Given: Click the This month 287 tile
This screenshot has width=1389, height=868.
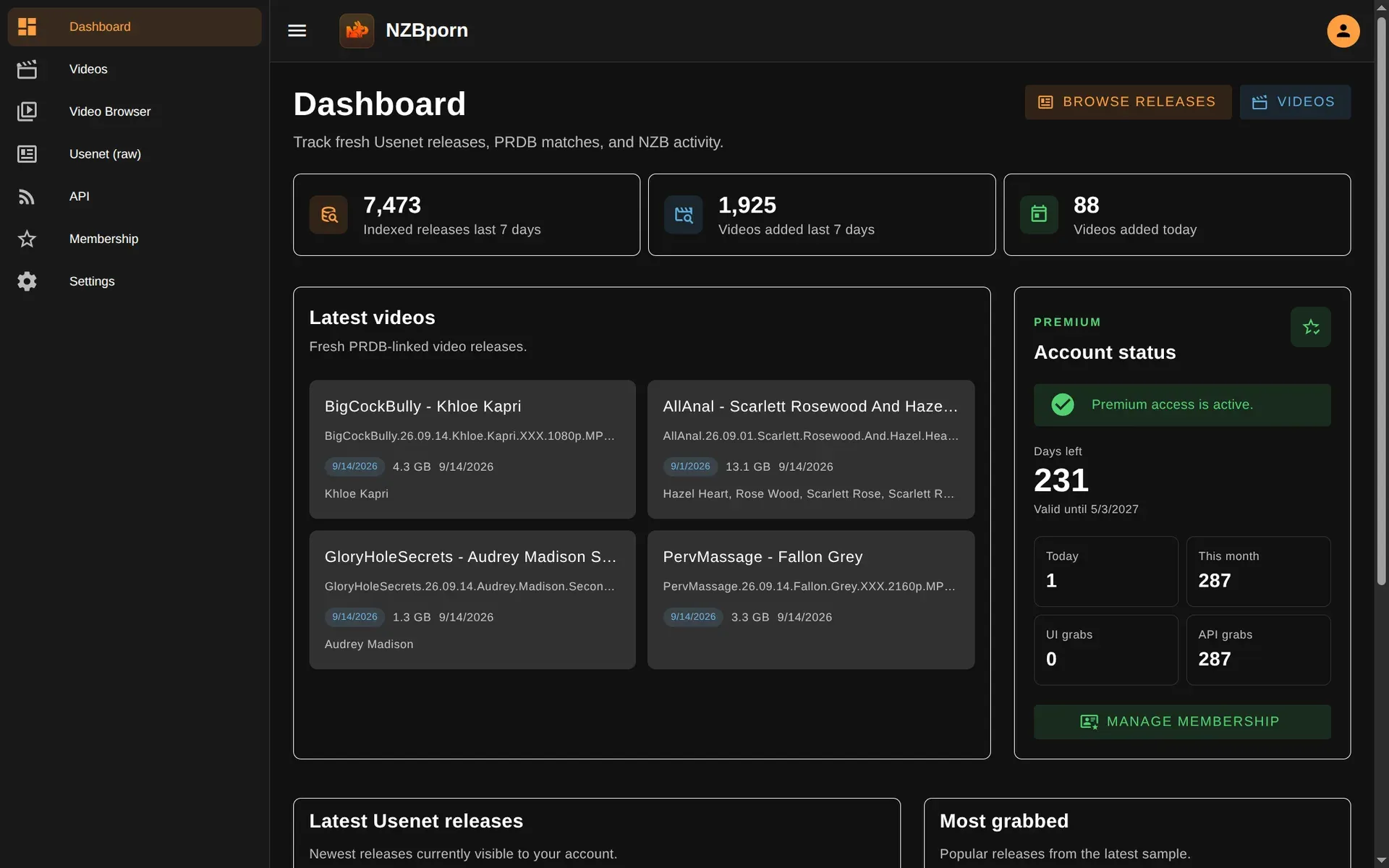Looking at the screenshot, I should coord(1258,571).
